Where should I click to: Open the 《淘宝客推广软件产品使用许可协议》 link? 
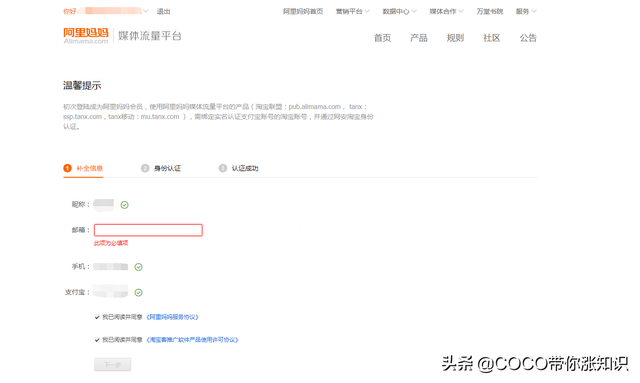point(192,340)
